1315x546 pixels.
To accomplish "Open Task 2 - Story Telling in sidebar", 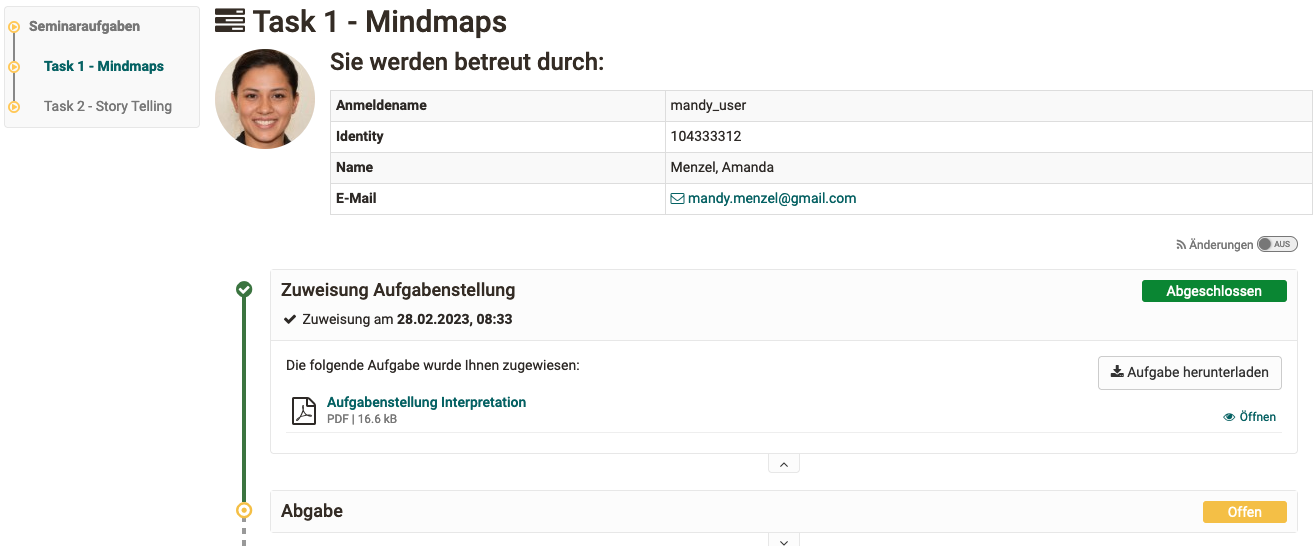I will pos(108,106).
